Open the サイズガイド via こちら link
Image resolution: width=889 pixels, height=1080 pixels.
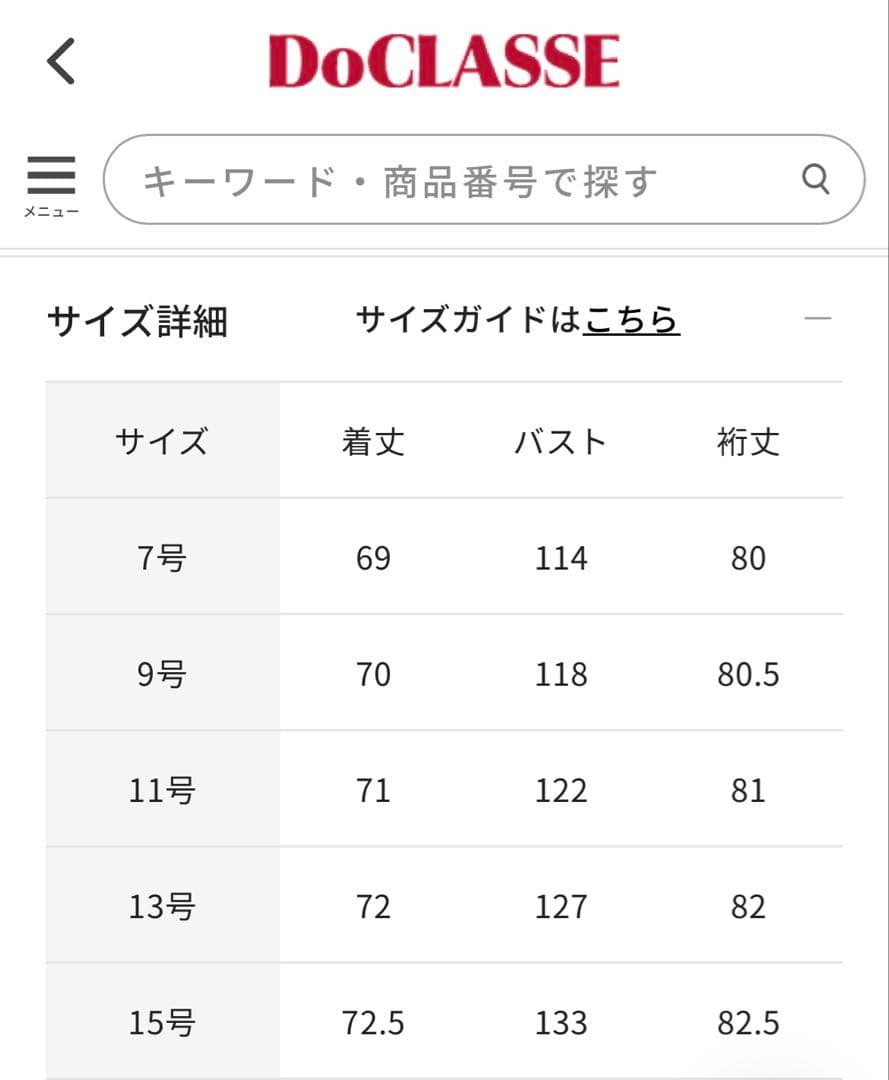coord(631,320)
